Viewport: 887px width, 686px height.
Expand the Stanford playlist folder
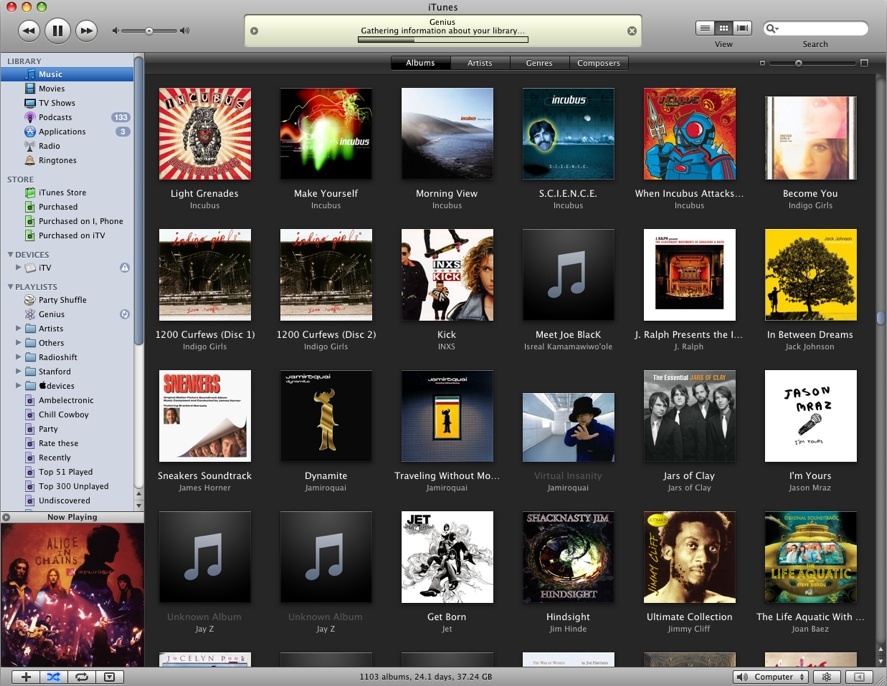[18, 371]
